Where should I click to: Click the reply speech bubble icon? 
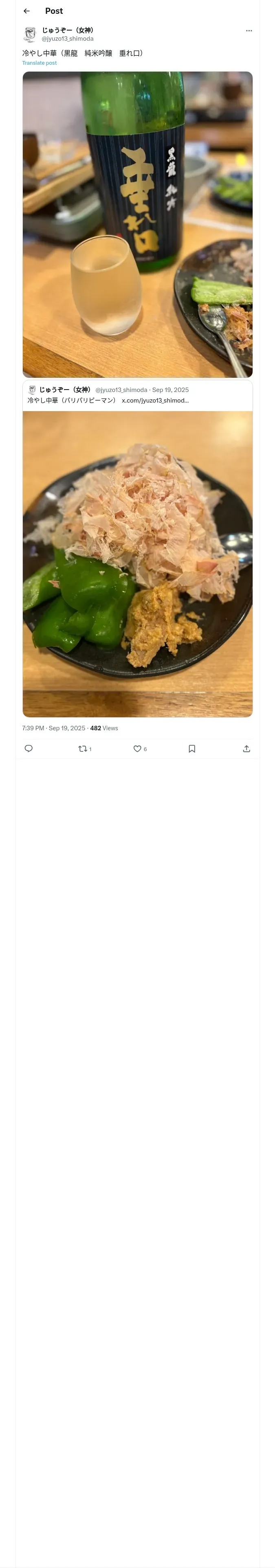coord(29,749)
